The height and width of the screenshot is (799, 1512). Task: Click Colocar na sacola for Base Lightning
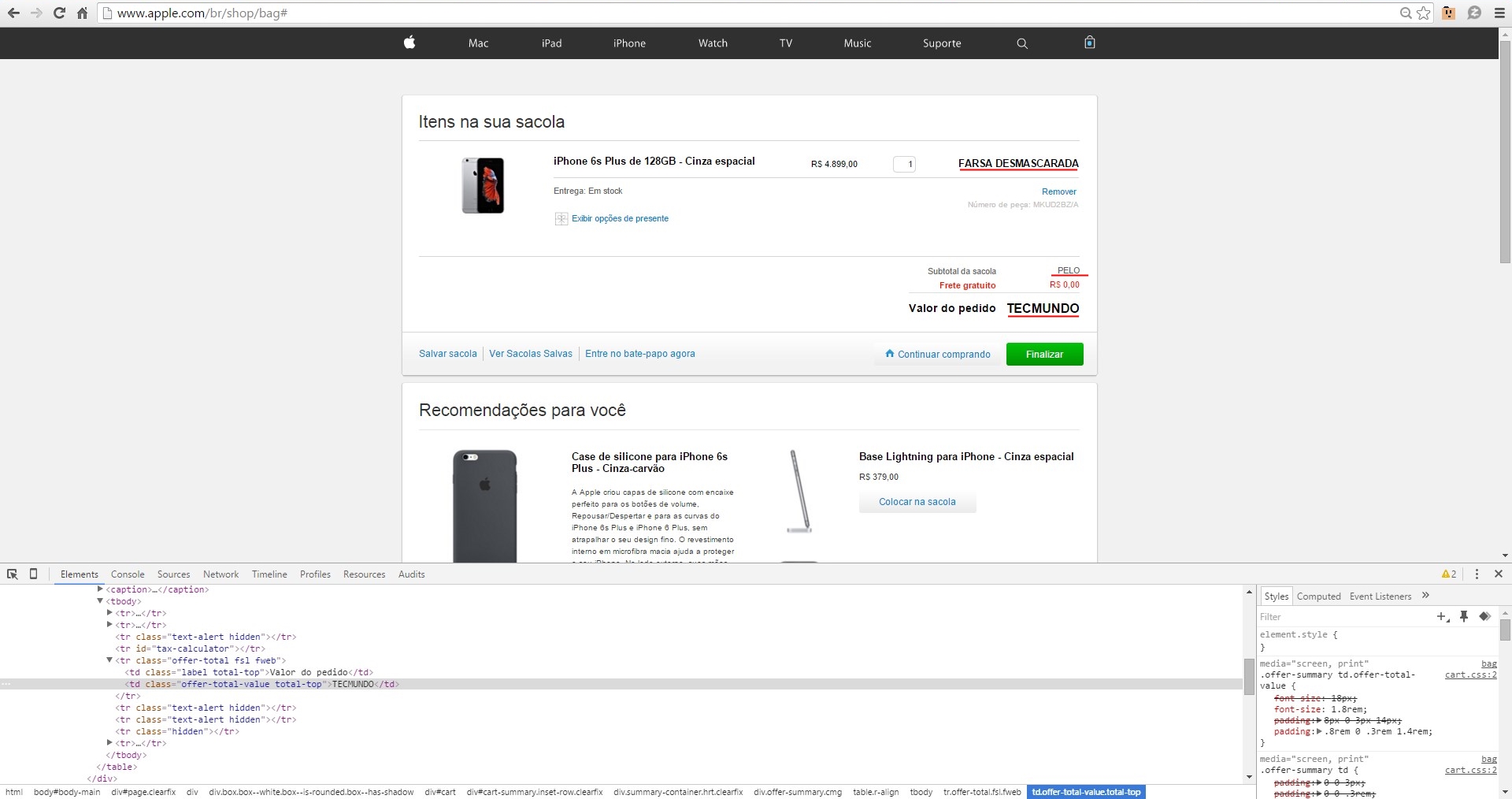pyautogui.click(x=917, y=502)
